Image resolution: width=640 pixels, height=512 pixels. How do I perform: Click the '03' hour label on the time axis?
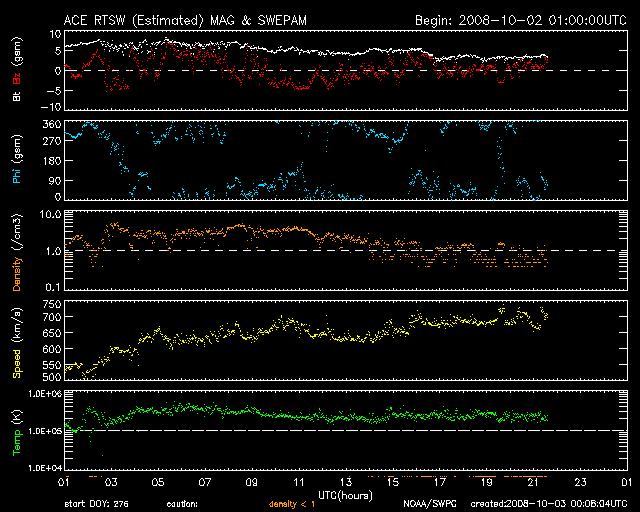111,482
